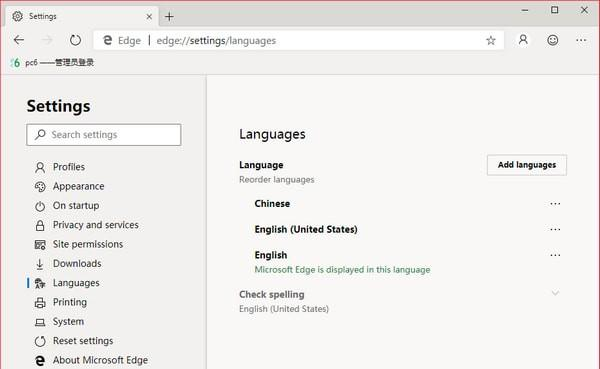The height and width of the screenshot is (369, 600).
Task: Click the Downloads arrow icon
Action: (40, 264)
